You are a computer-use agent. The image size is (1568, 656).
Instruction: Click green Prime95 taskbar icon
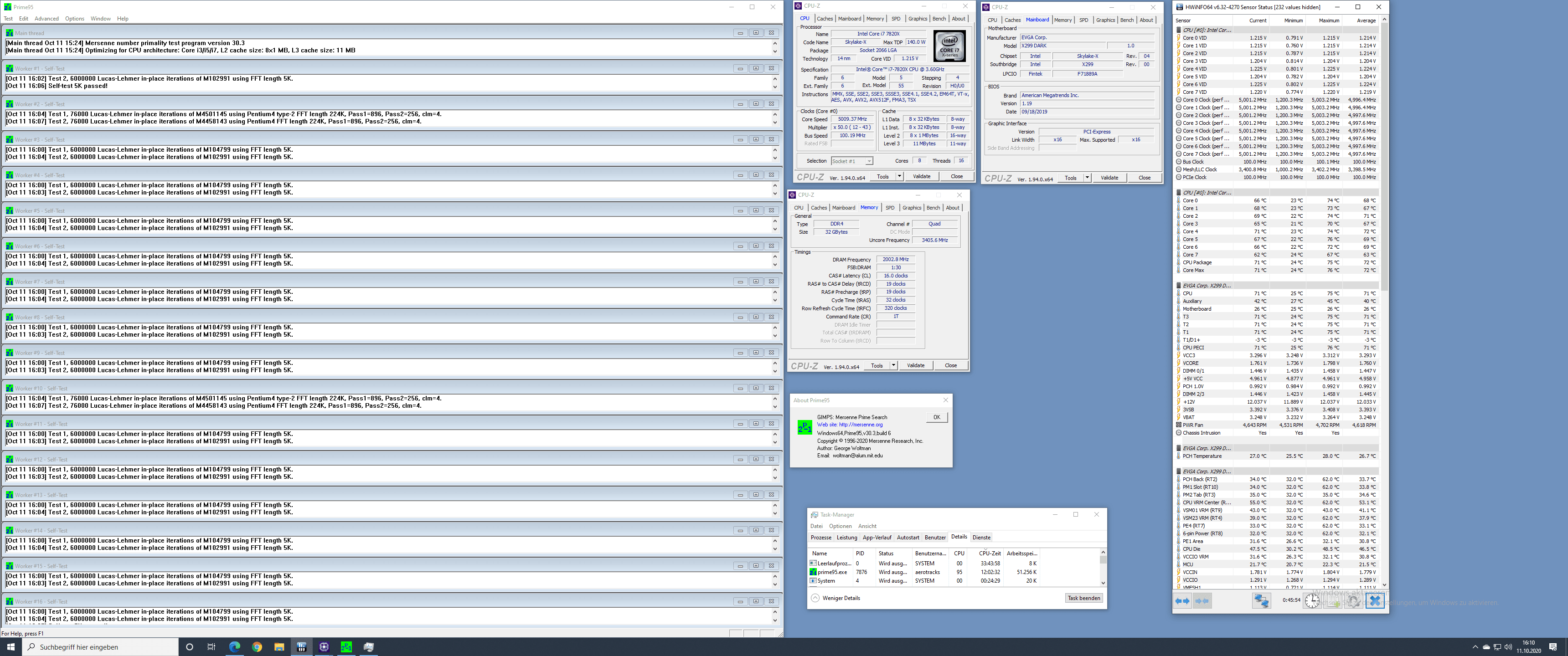click(x=346, y=647)
